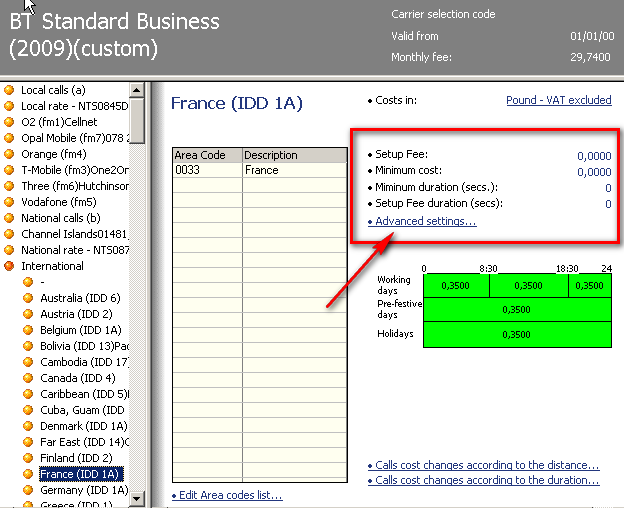
Task: Click the bullet icon next to Finland (IDD 2)
Action: (x=29, y=458)
